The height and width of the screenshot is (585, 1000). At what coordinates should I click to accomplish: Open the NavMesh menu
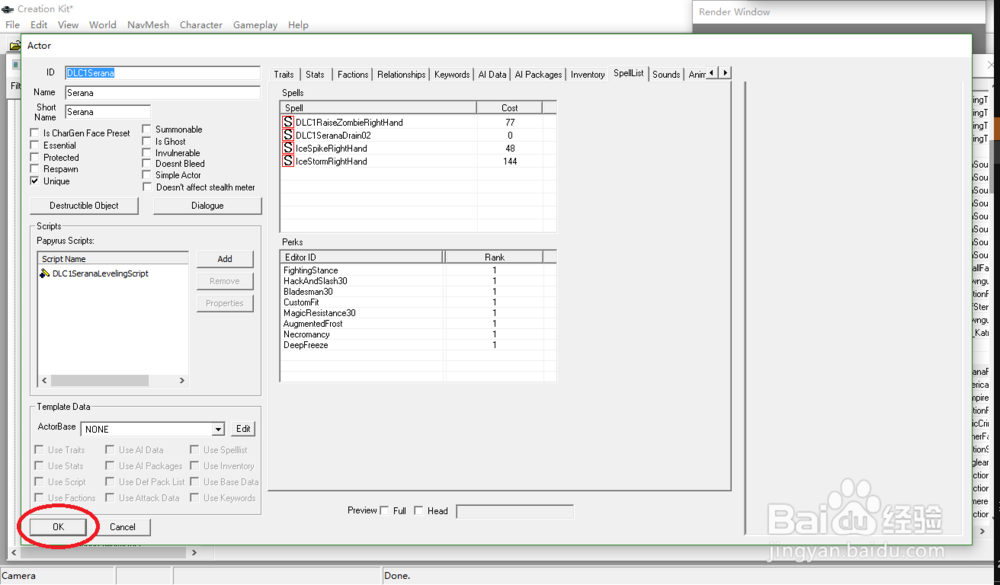pyautogui.click(x=148, y=25)
